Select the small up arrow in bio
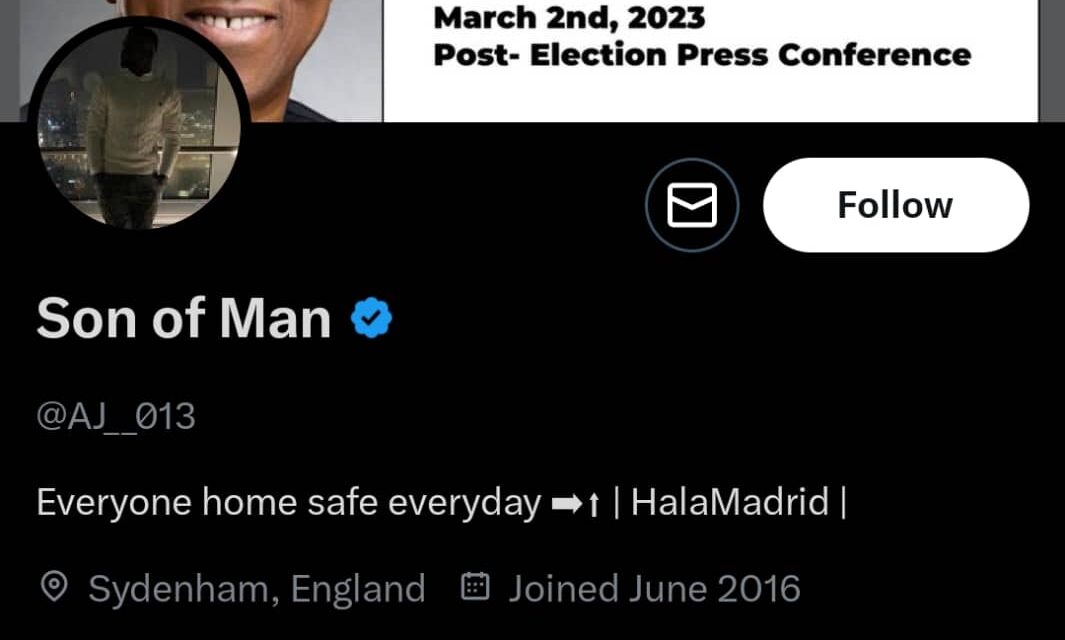This screenshot has height=640, width=1065. coord(594,504)
